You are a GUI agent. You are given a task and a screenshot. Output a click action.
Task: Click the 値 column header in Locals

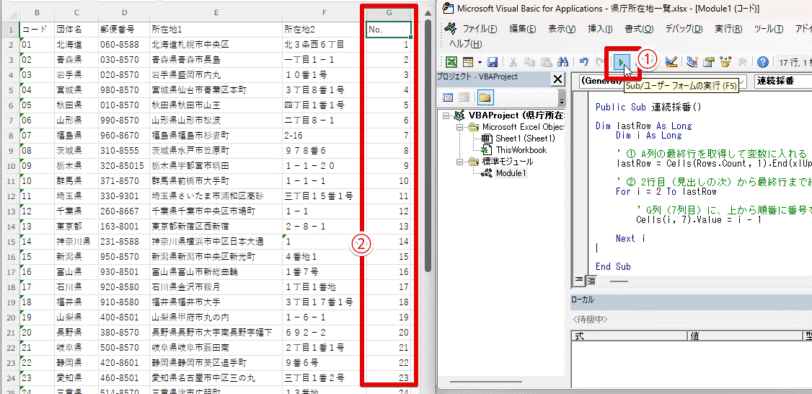pyautogui.click(x=744, y=337)
